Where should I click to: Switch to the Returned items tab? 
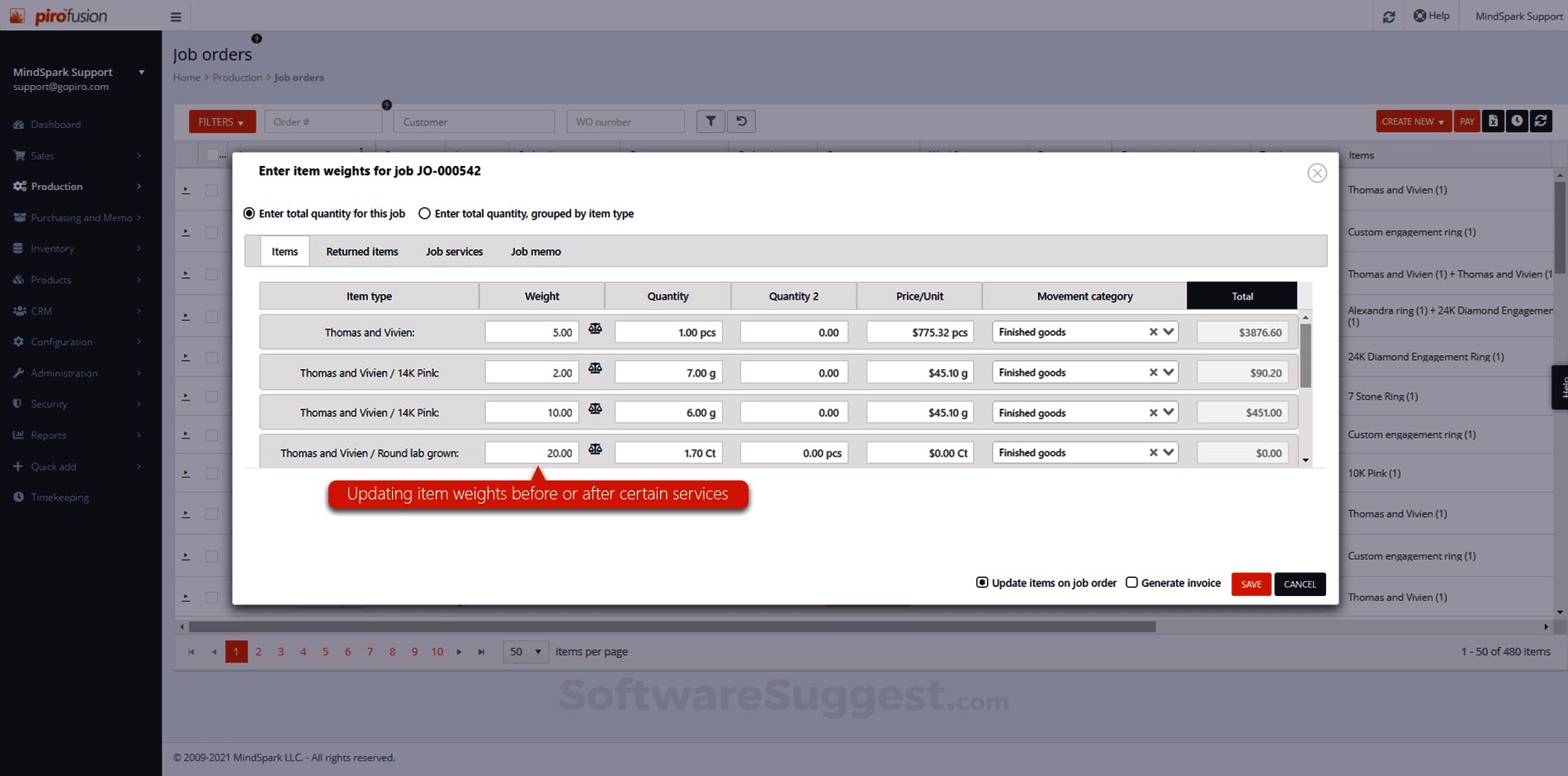(361, 251)
